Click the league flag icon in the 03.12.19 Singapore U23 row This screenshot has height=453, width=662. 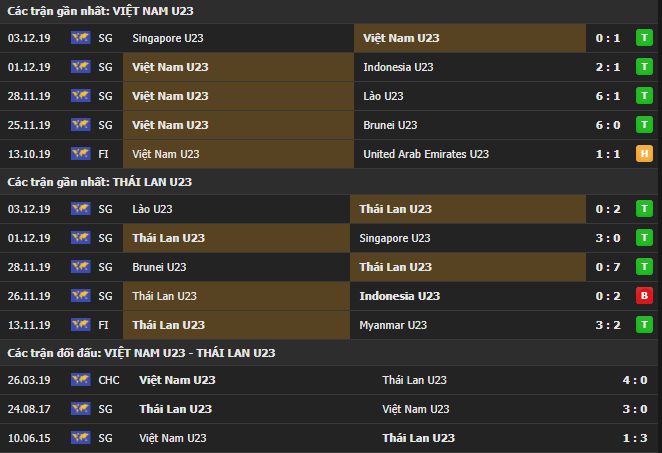80,38
